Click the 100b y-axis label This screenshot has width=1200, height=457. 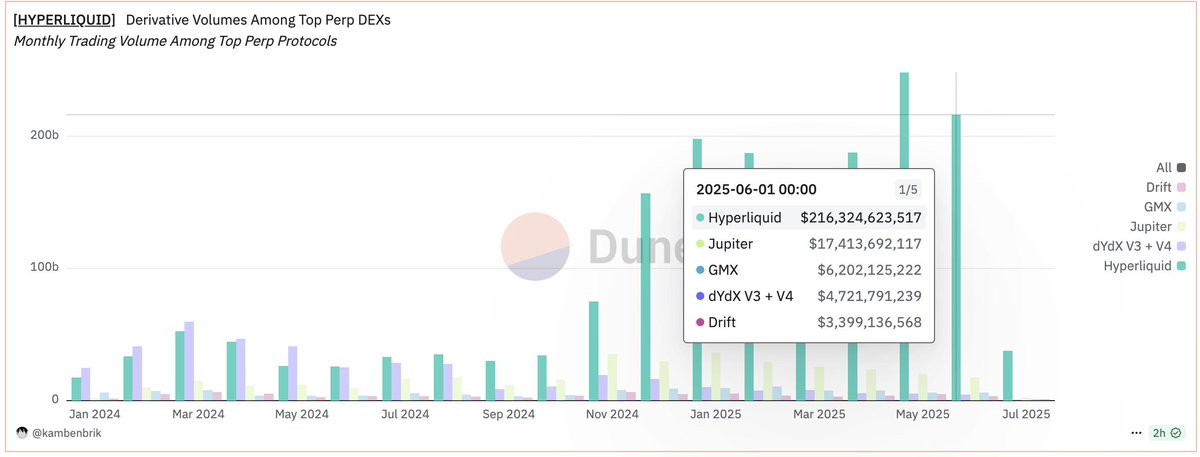(x=44, y=268)
